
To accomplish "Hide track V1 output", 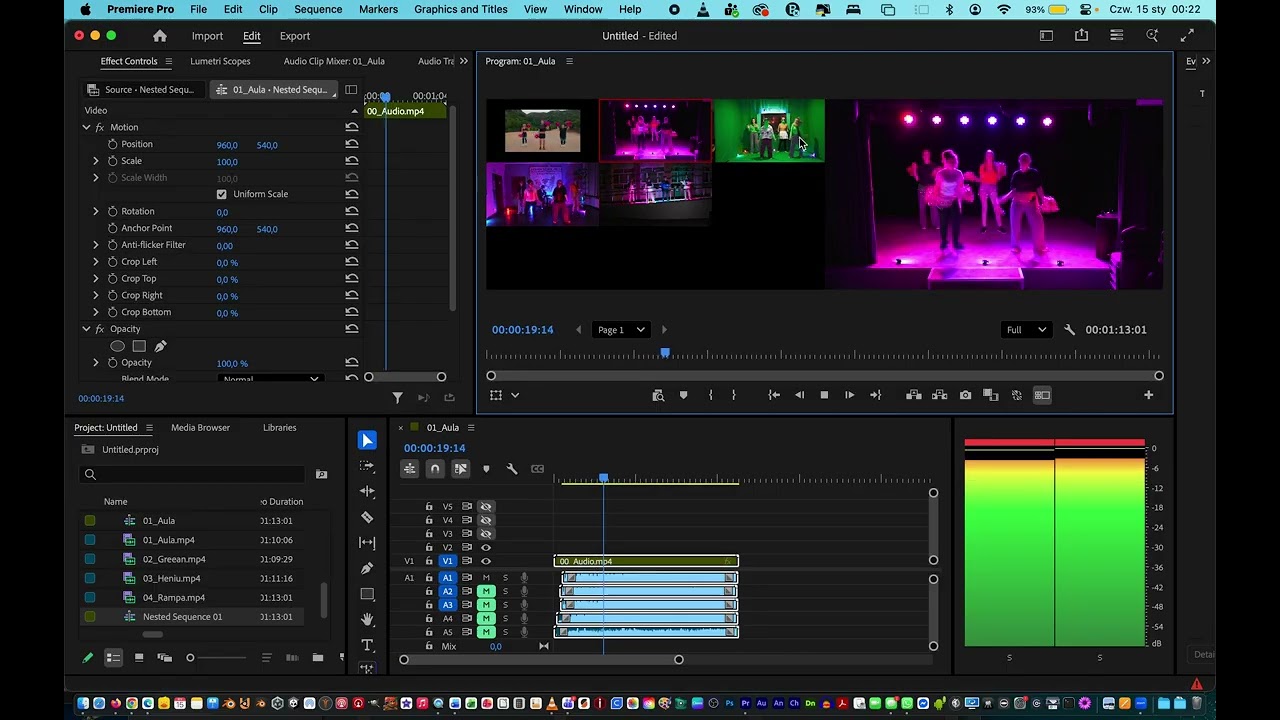I will click(486, 561).
